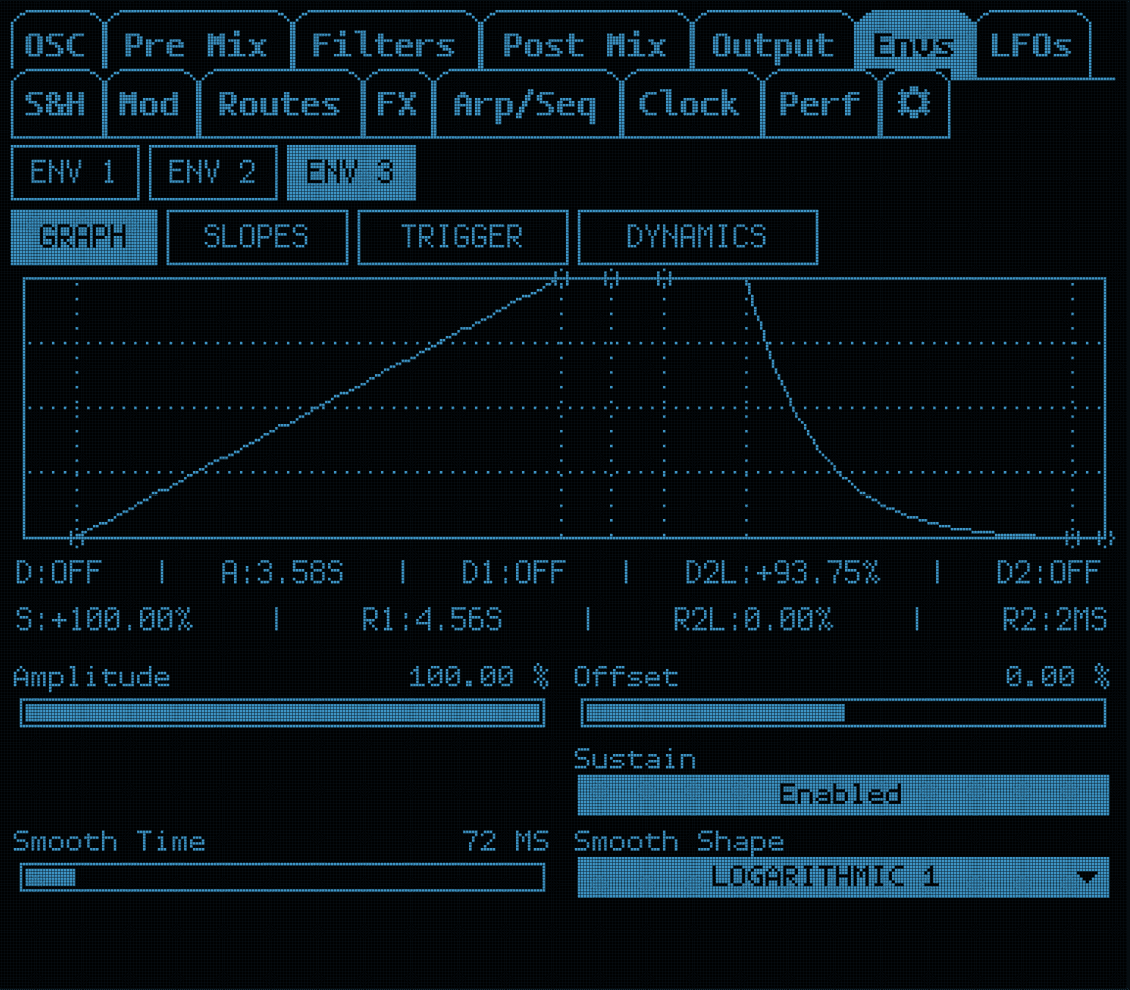Click the R2:2MS value
Image resolution: width=1130 pixels, height=990 pixels.
[1054, 620]
